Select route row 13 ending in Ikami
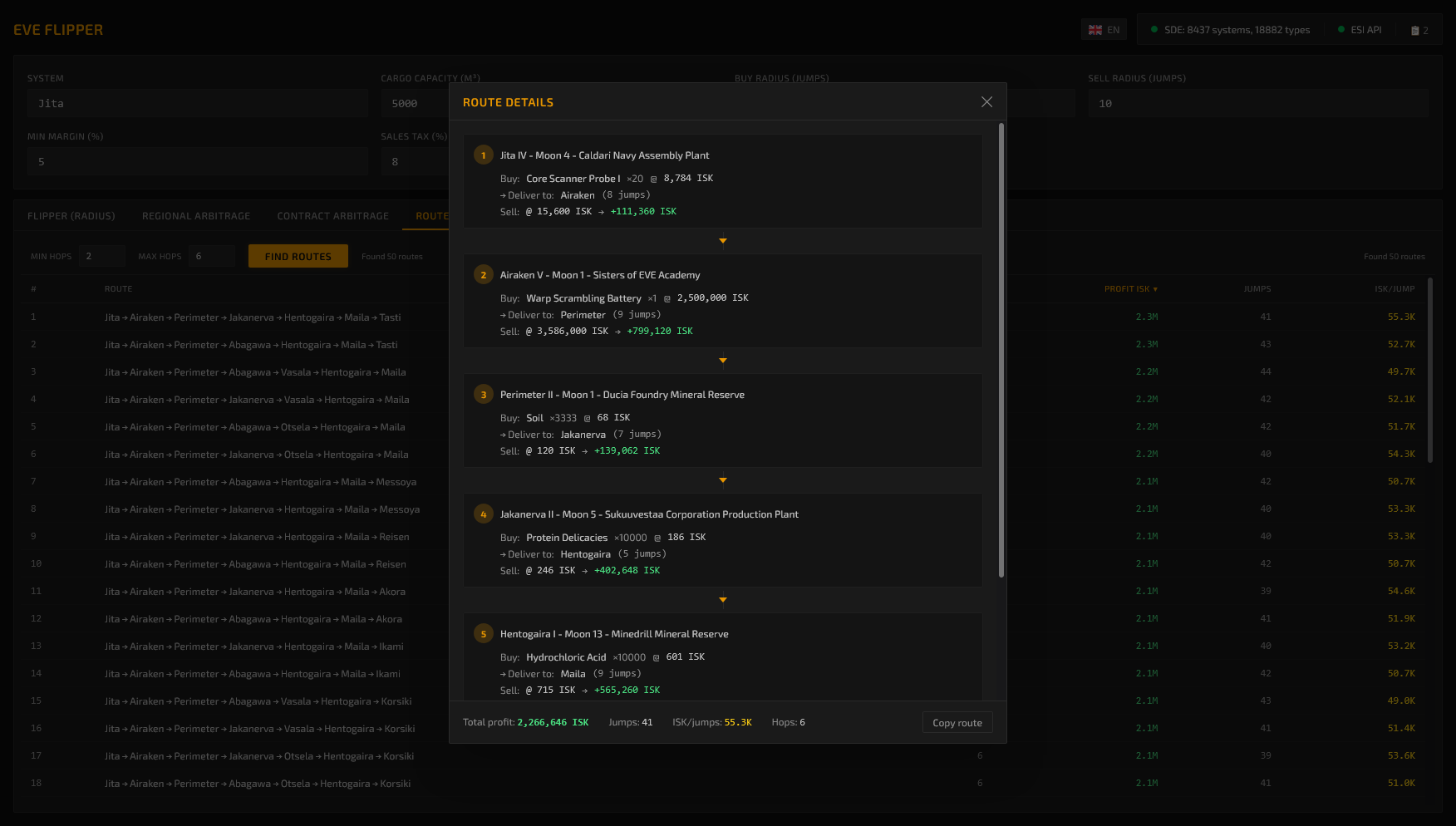 [723, 647]
